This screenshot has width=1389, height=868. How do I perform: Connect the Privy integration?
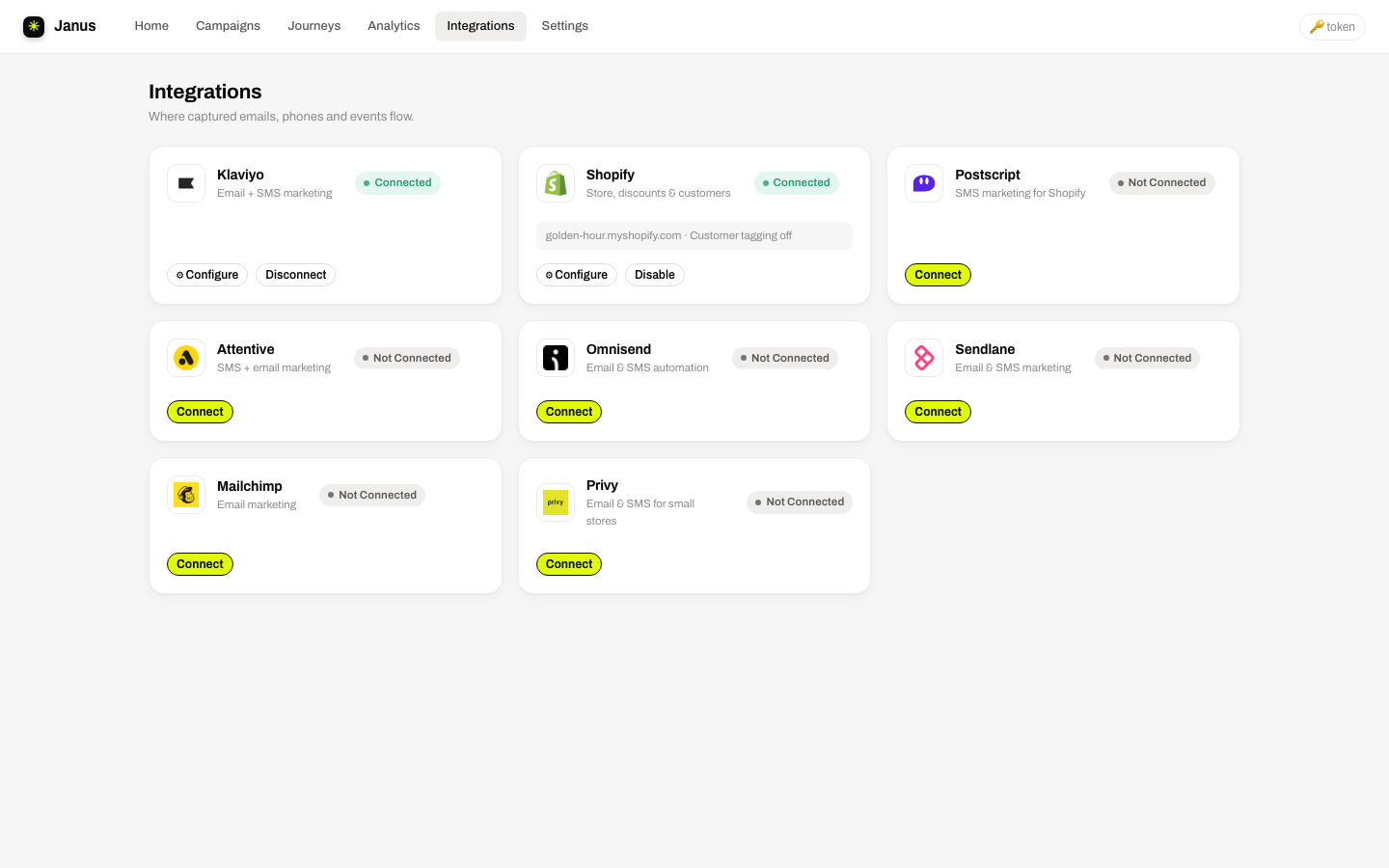569,564
